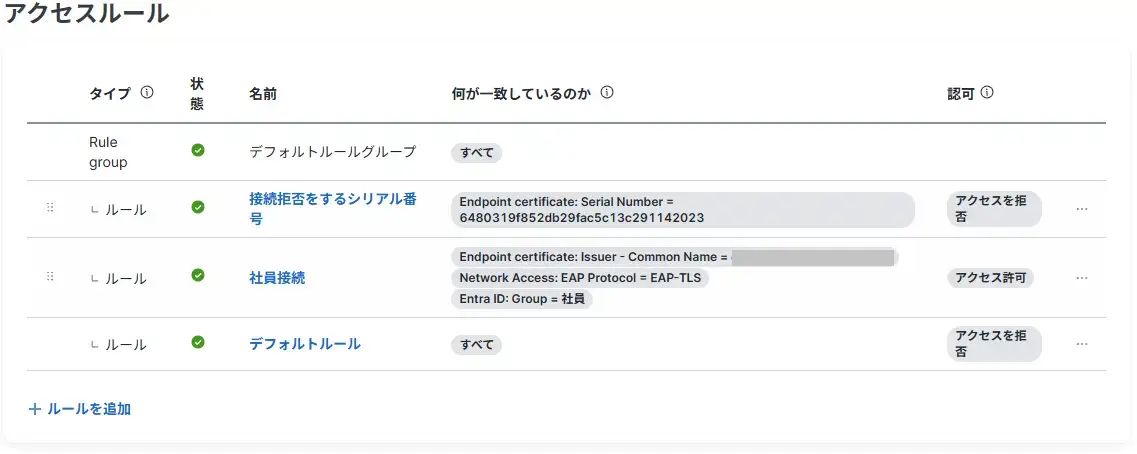Viewport: 1137px width, 454px height.
Task: Open the 社員接続 rule
Action: (277, 278)
